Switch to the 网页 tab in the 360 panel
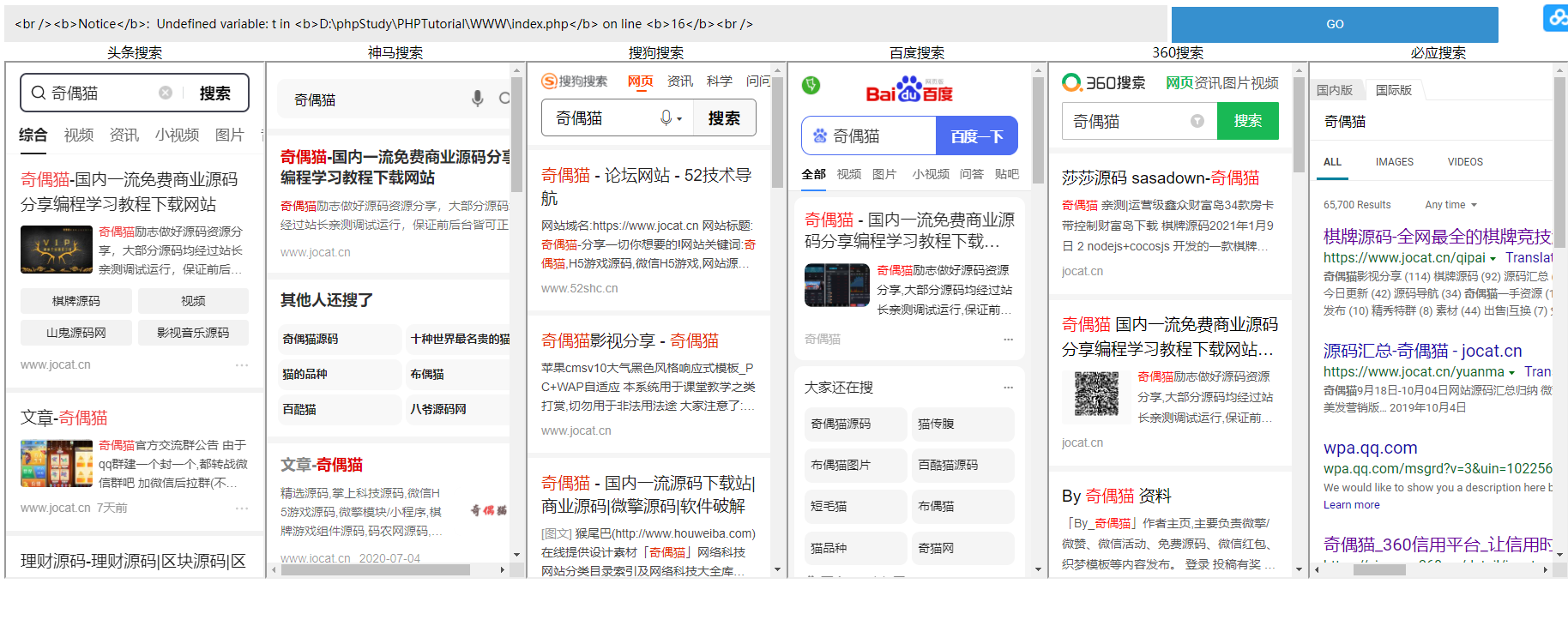 coord(1179,82)
